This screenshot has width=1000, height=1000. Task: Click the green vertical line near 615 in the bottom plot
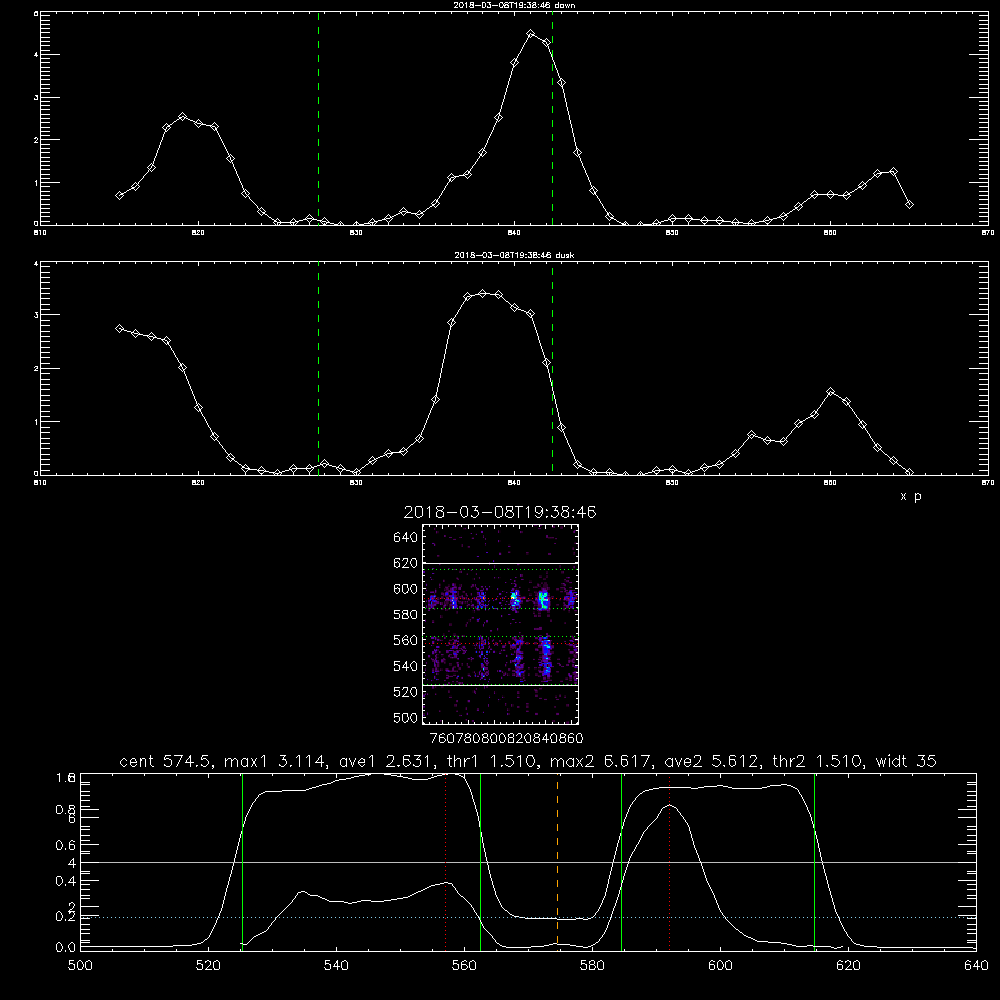[814, 861]
